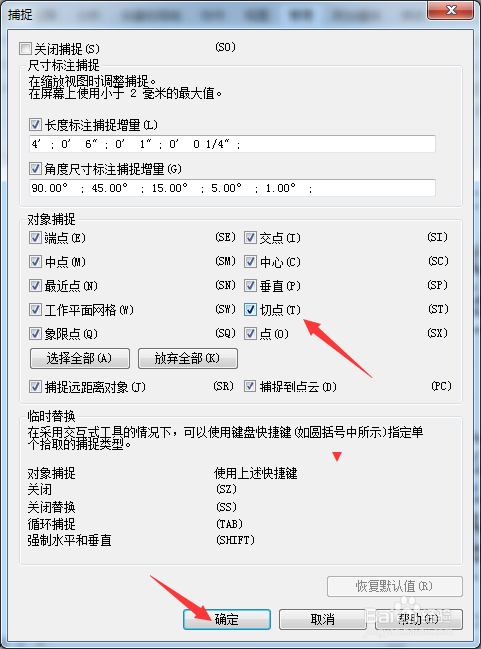This screenshot has height=649, width=481.
Task: Toggle 捕捉远距离对象 (J) checkbox
Action: point(35,387)
